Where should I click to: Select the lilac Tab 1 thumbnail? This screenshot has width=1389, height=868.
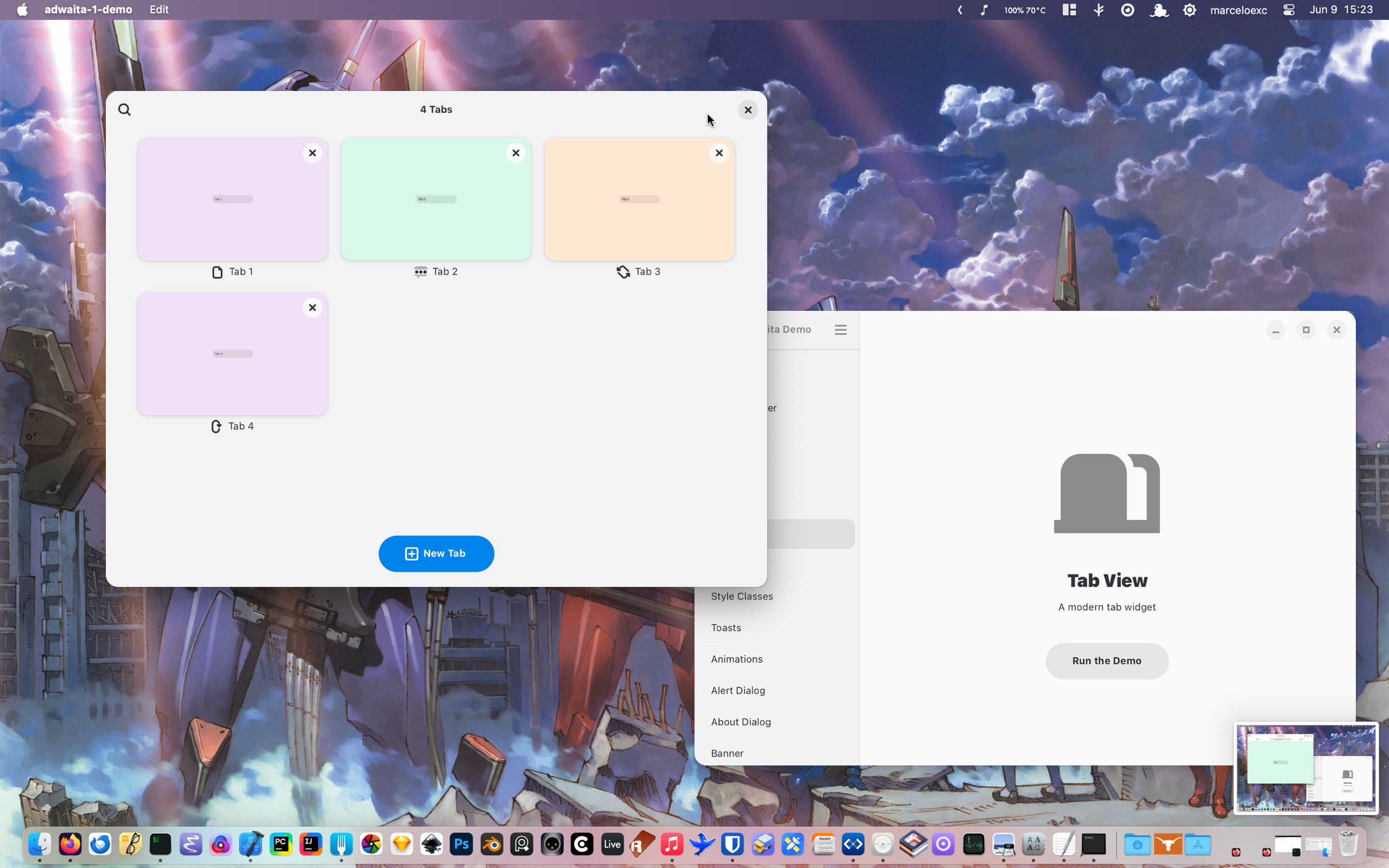[x=233, y=199]
